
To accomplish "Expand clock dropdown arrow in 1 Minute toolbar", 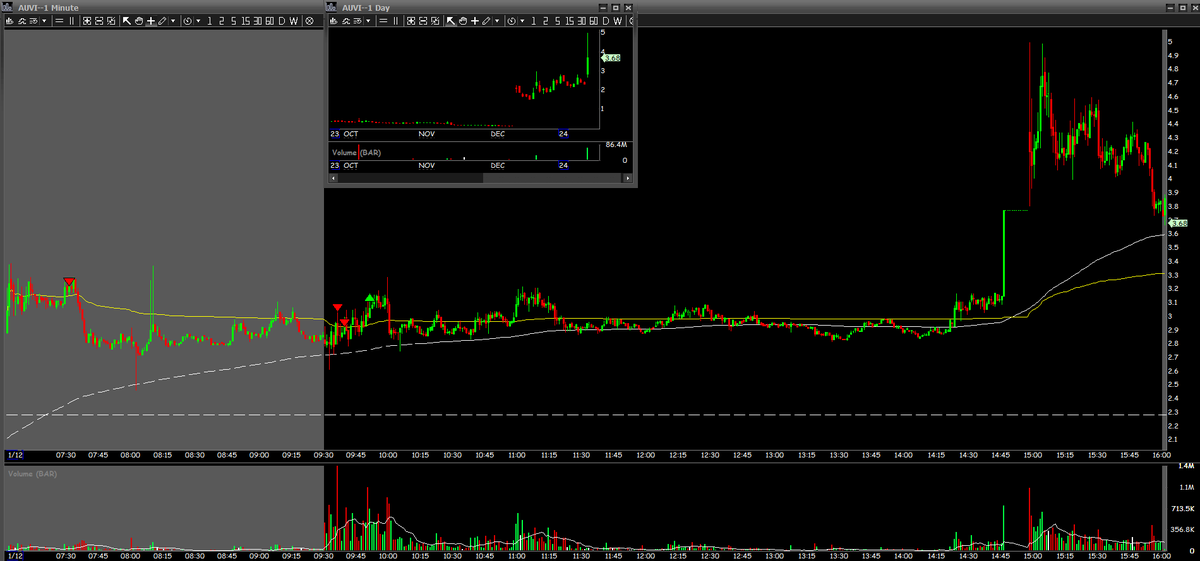I will pyautogui.click(x=198, y=21).
